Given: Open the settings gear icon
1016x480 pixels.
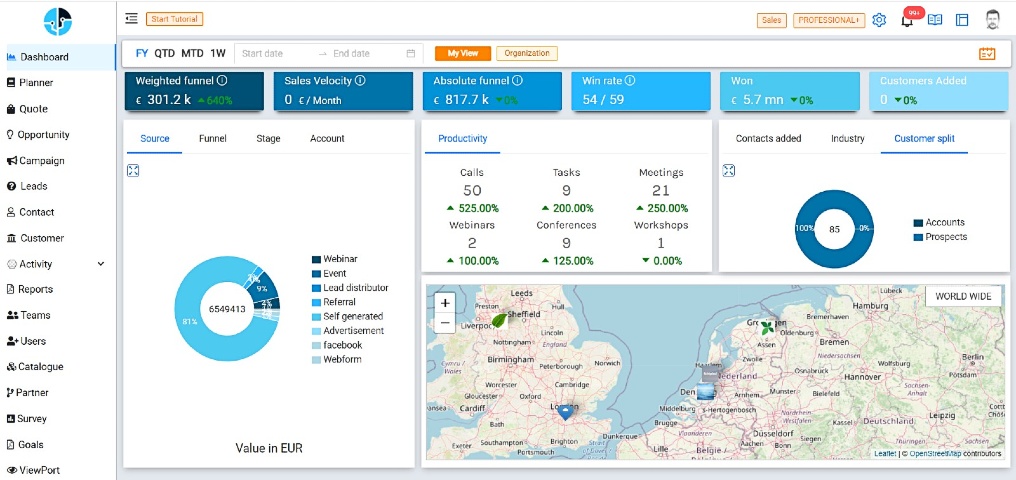Looking at the screenshot, I should 879,20.
